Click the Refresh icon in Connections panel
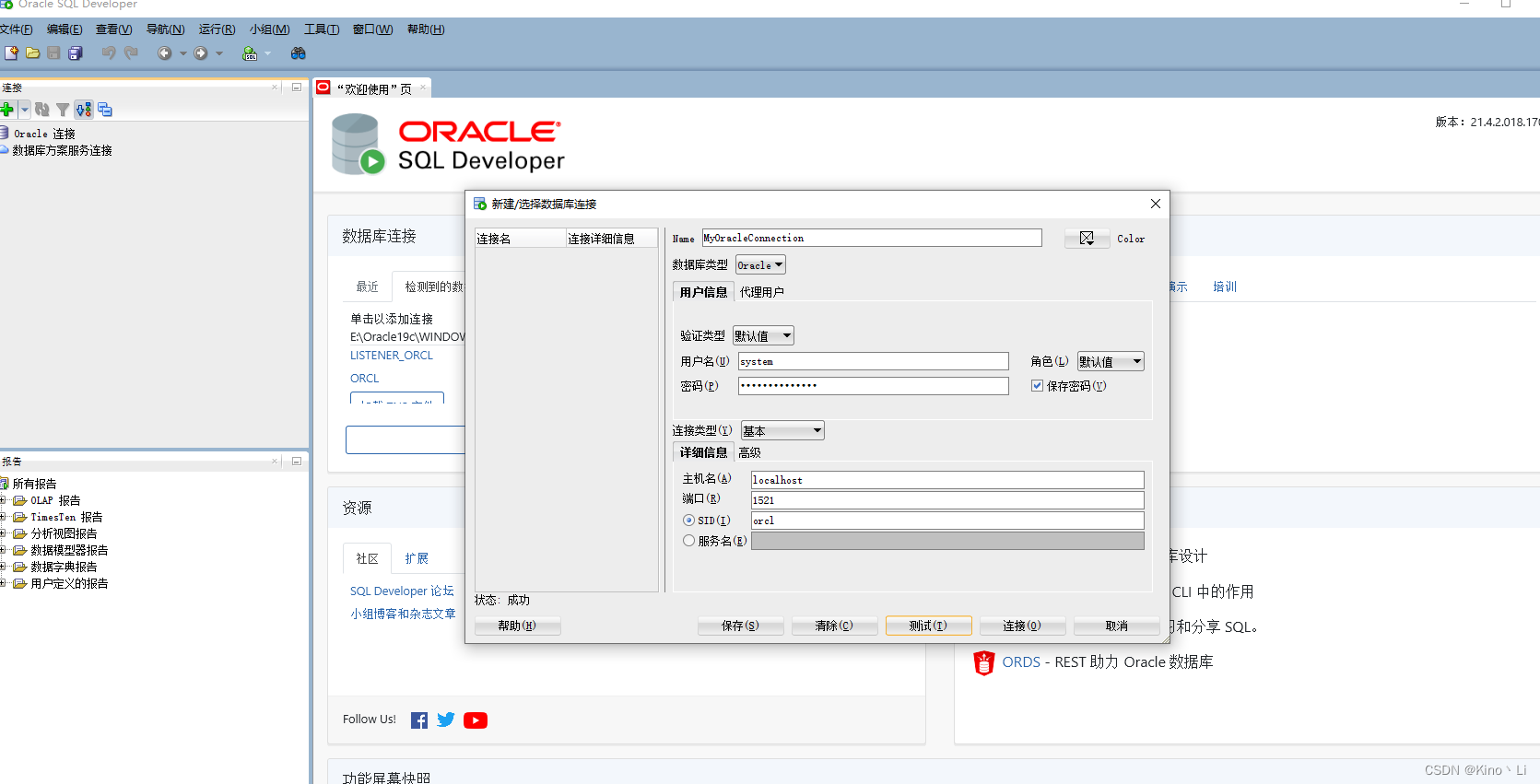This screenshot has height=784, width=1540. tap(42, 110)
